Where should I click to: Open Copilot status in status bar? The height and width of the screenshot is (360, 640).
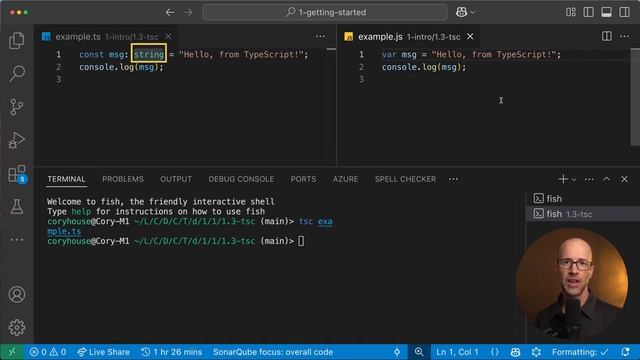(x=516, y=352)
